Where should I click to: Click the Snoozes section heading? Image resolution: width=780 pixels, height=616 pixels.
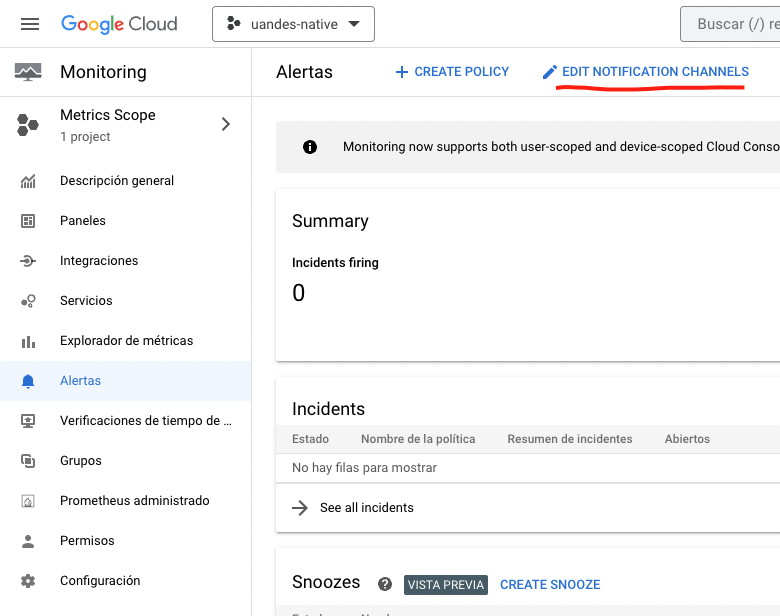326,582
